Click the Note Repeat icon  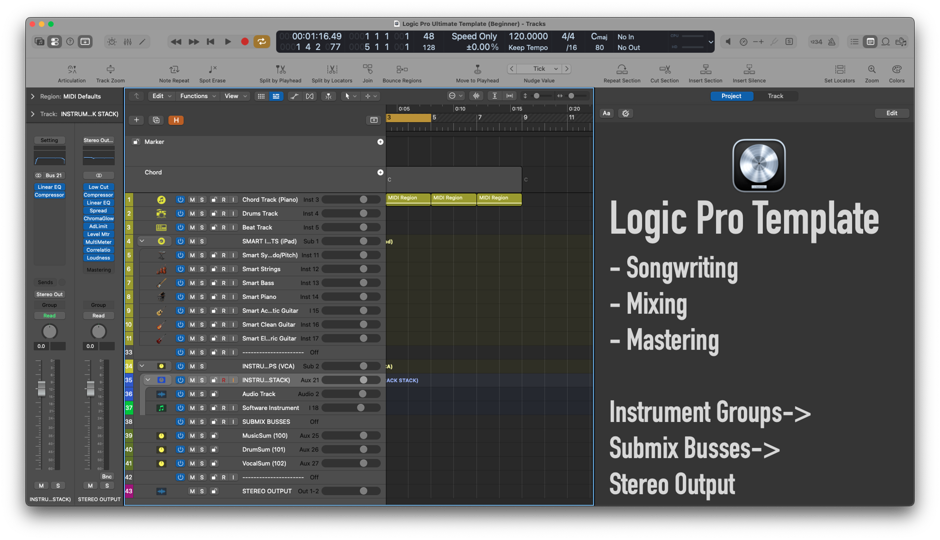[x=174, y=70]
